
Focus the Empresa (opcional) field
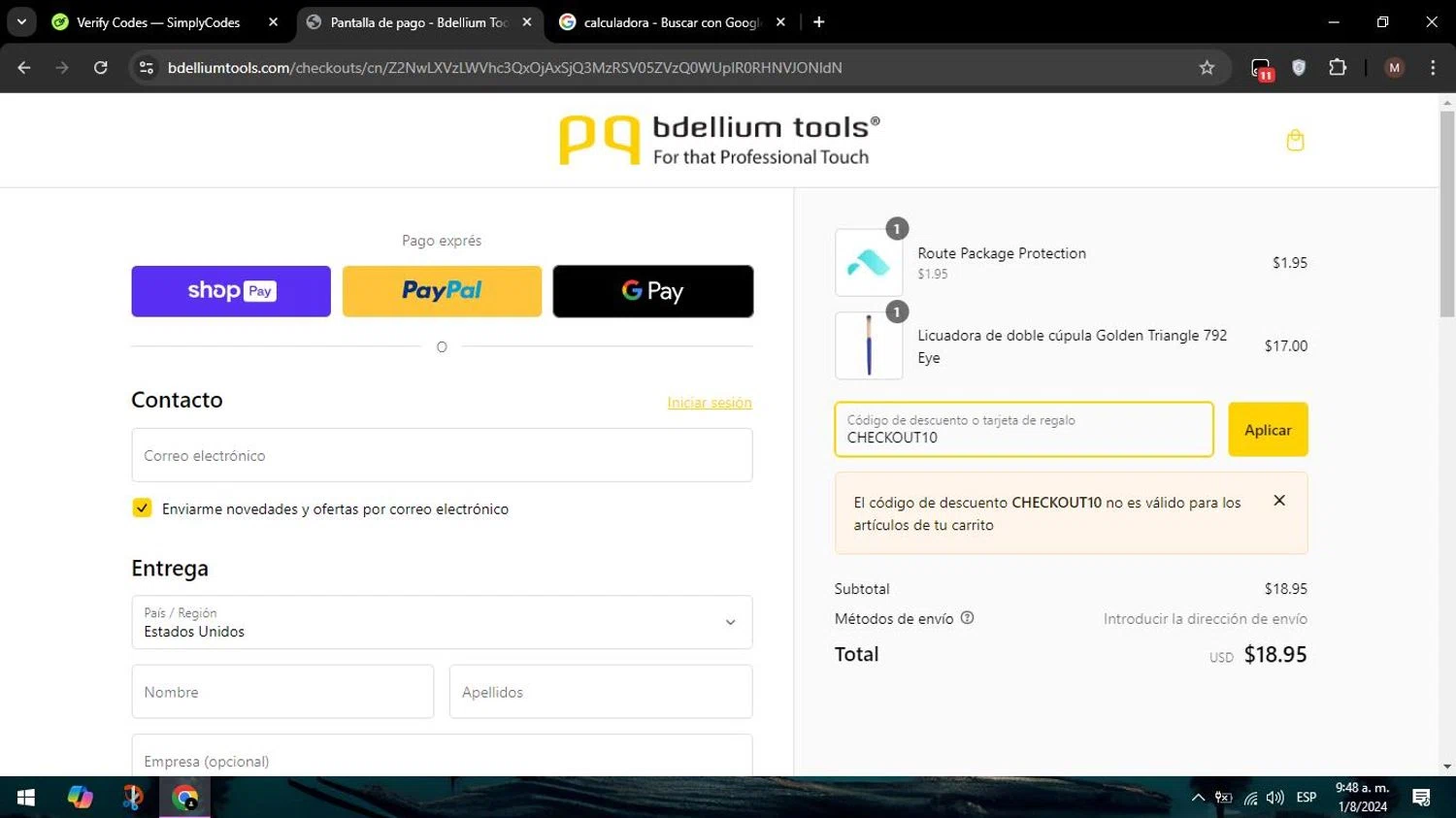pos(442,757)
